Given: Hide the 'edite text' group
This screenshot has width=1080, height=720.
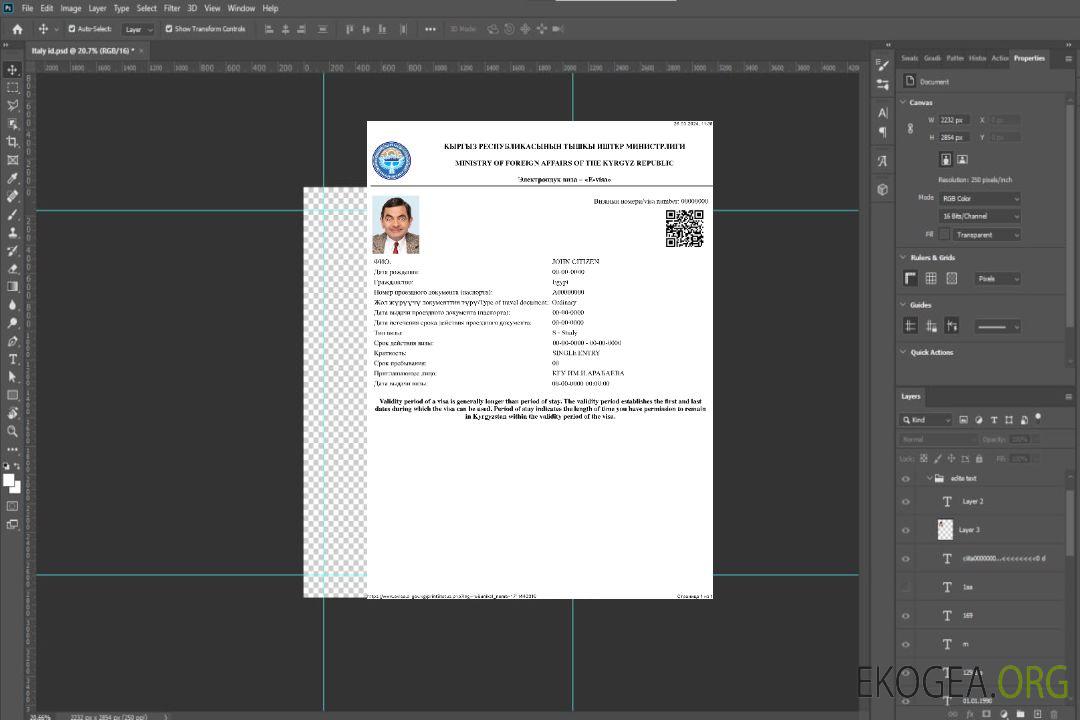Looking at the screenshot, I should point(906,479).
